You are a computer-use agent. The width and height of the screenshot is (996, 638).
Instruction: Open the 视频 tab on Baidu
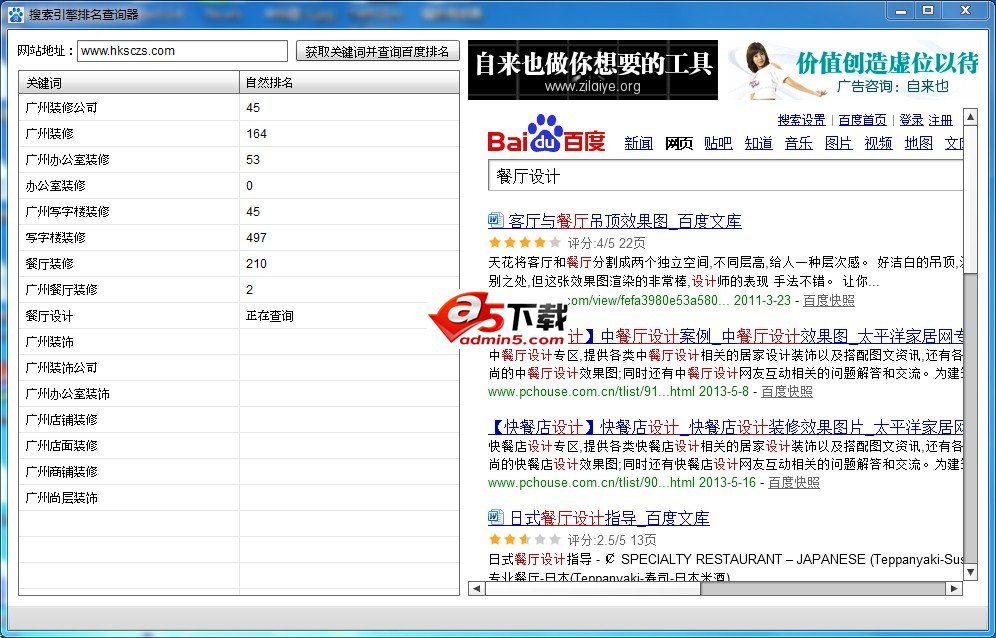pos(878,143)
